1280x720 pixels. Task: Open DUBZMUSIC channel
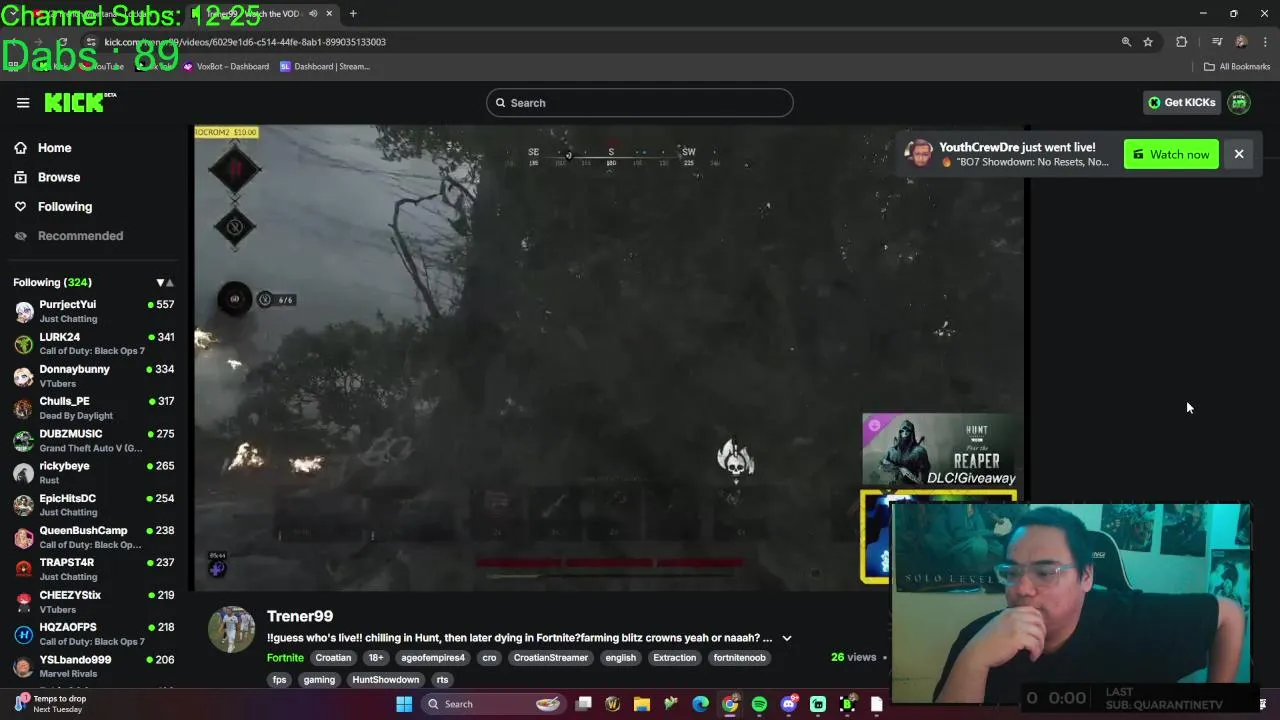[94, 440]
